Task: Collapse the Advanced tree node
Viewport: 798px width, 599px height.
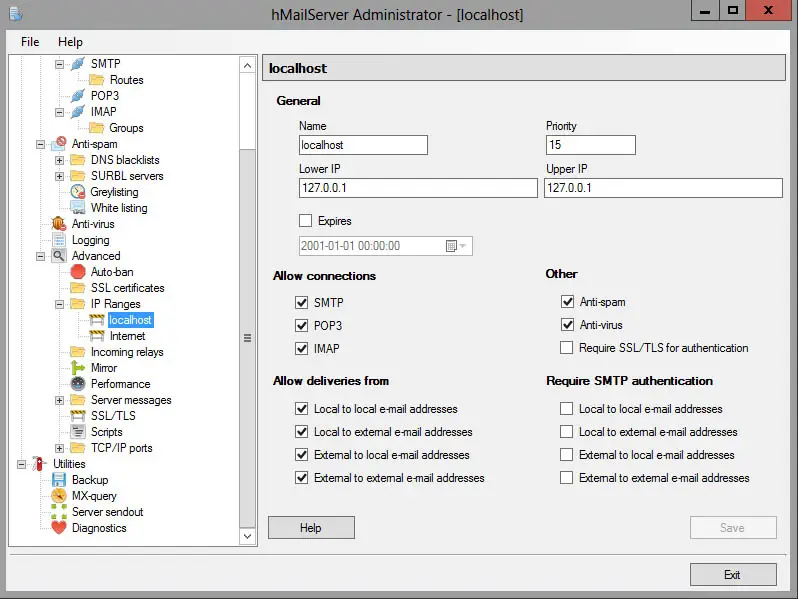Action: click(x=41, y=256)
